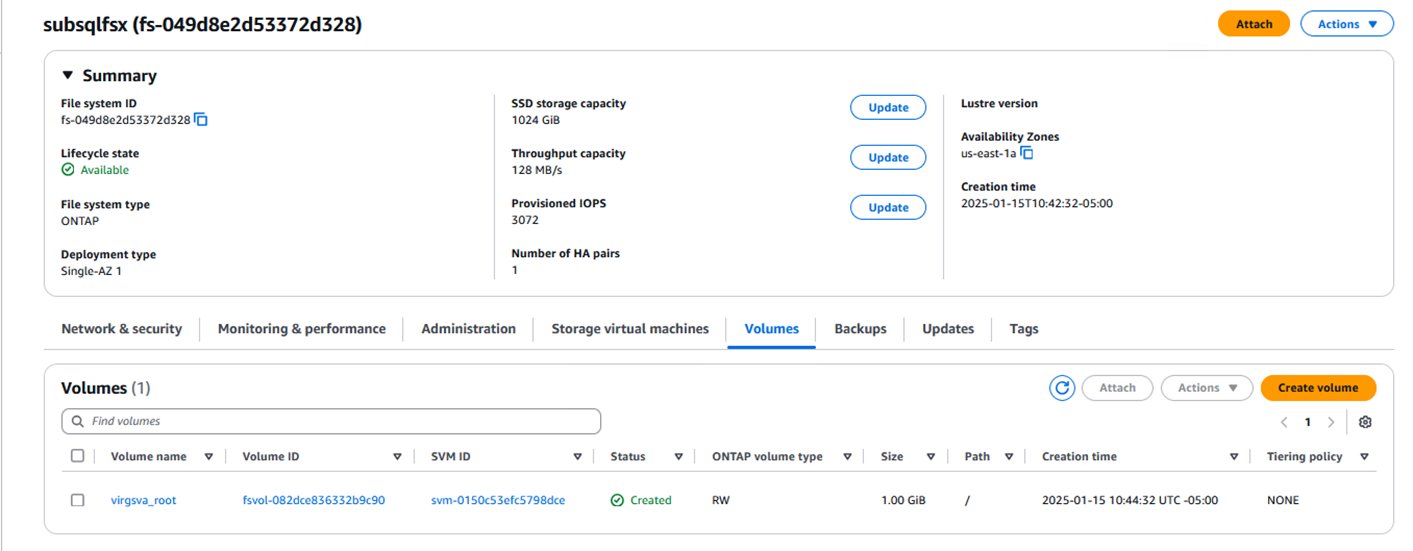Select all volumes header checkbox
Viewport: 1413px width, 551px height.
pyautogui.click(x=77, y=456)
